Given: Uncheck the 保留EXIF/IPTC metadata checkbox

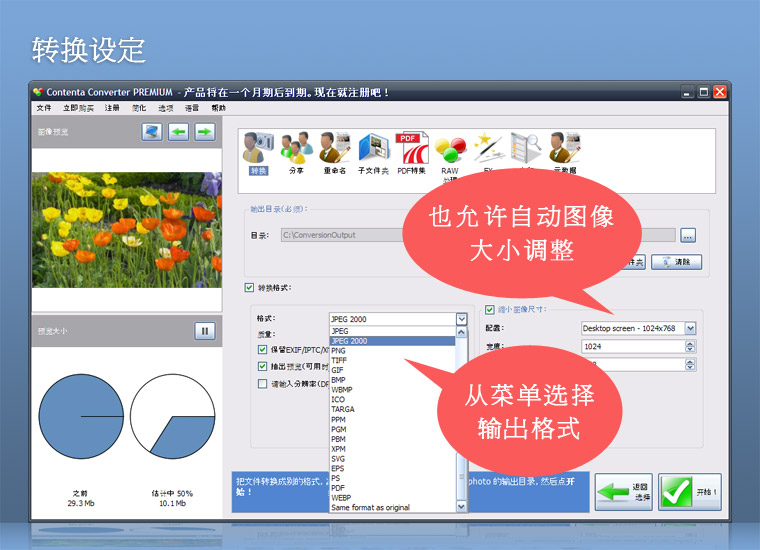Looking at the screenshot, I should pyautogui.click(x=262, y=350).
